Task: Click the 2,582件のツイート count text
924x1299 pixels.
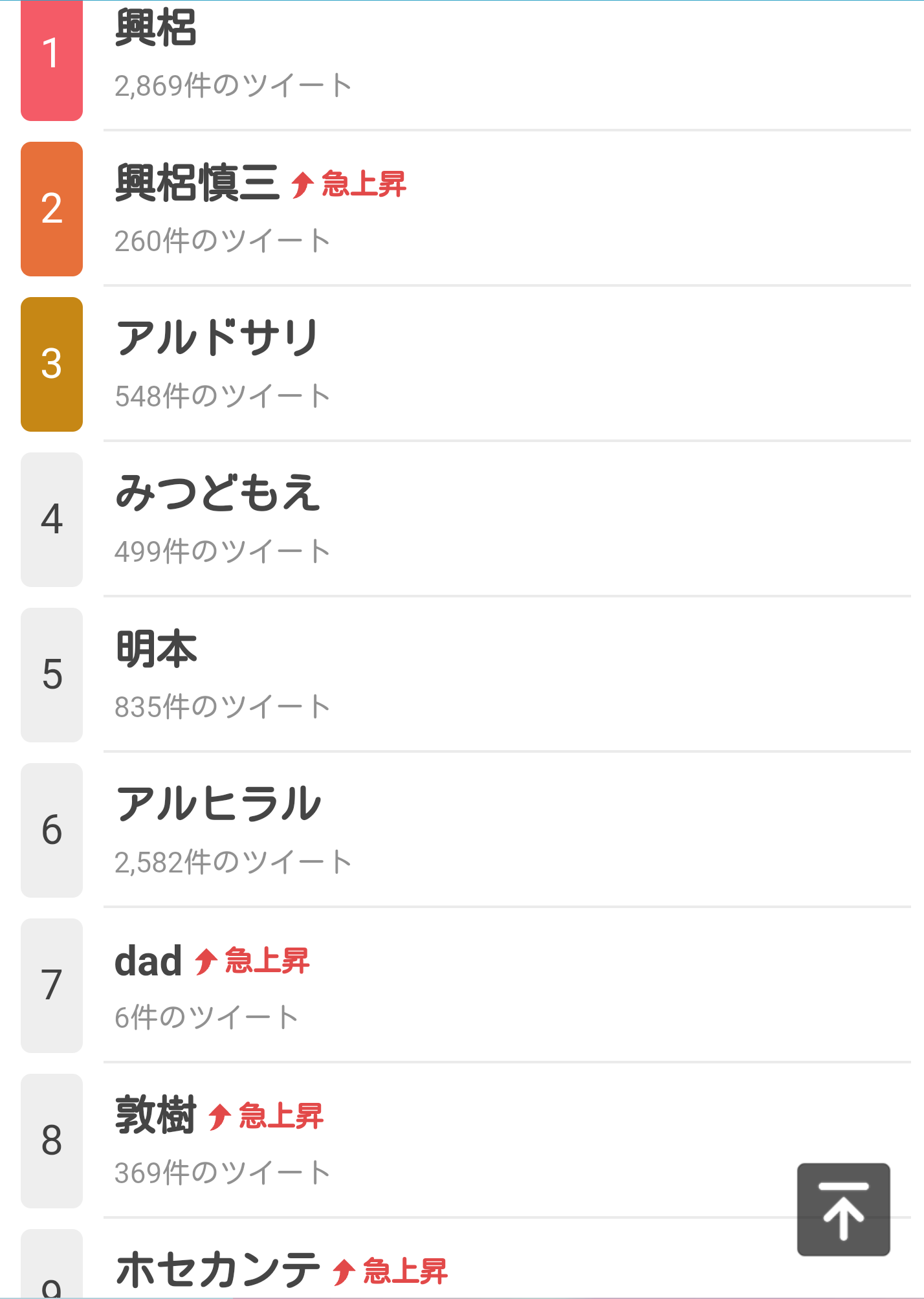Action: [233, 862]
